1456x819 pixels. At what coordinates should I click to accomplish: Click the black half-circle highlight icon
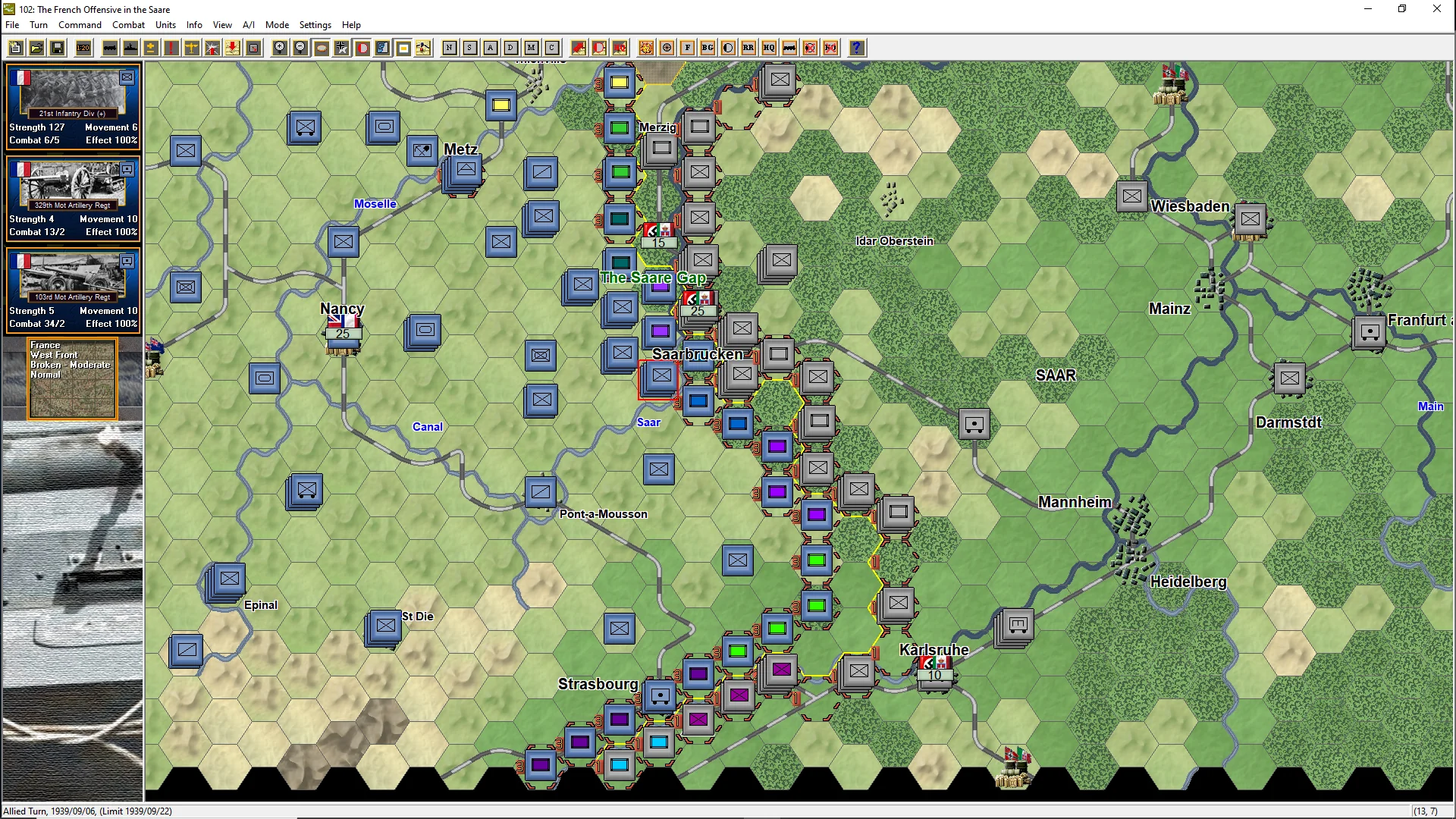(x=728, y=48)
